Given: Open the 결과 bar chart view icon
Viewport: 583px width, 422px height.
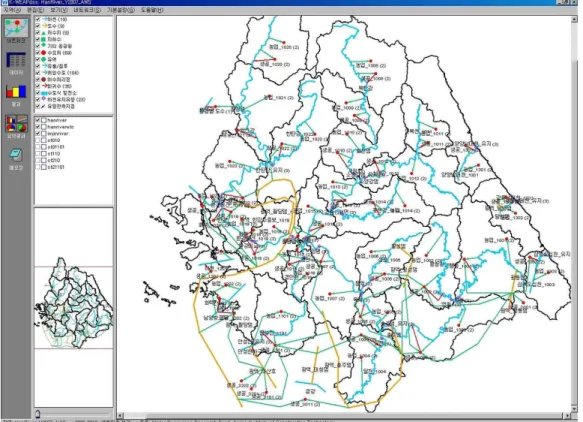Looking at the screenshot, I should (16, 91).
